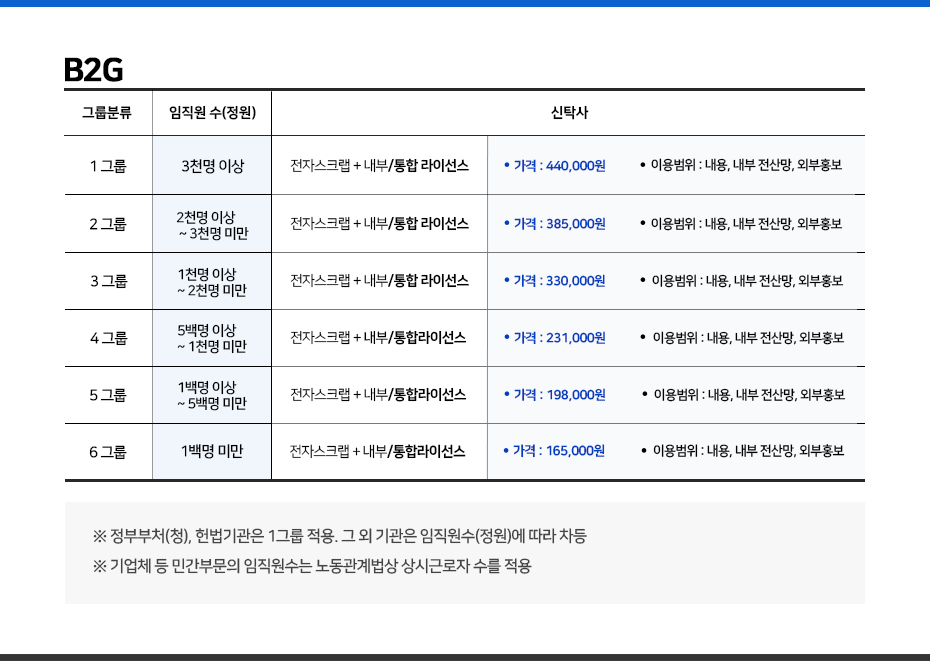Select the 6 그룹 row label
The height and width of the screenshot is (661, 930).
pos(108,452)
